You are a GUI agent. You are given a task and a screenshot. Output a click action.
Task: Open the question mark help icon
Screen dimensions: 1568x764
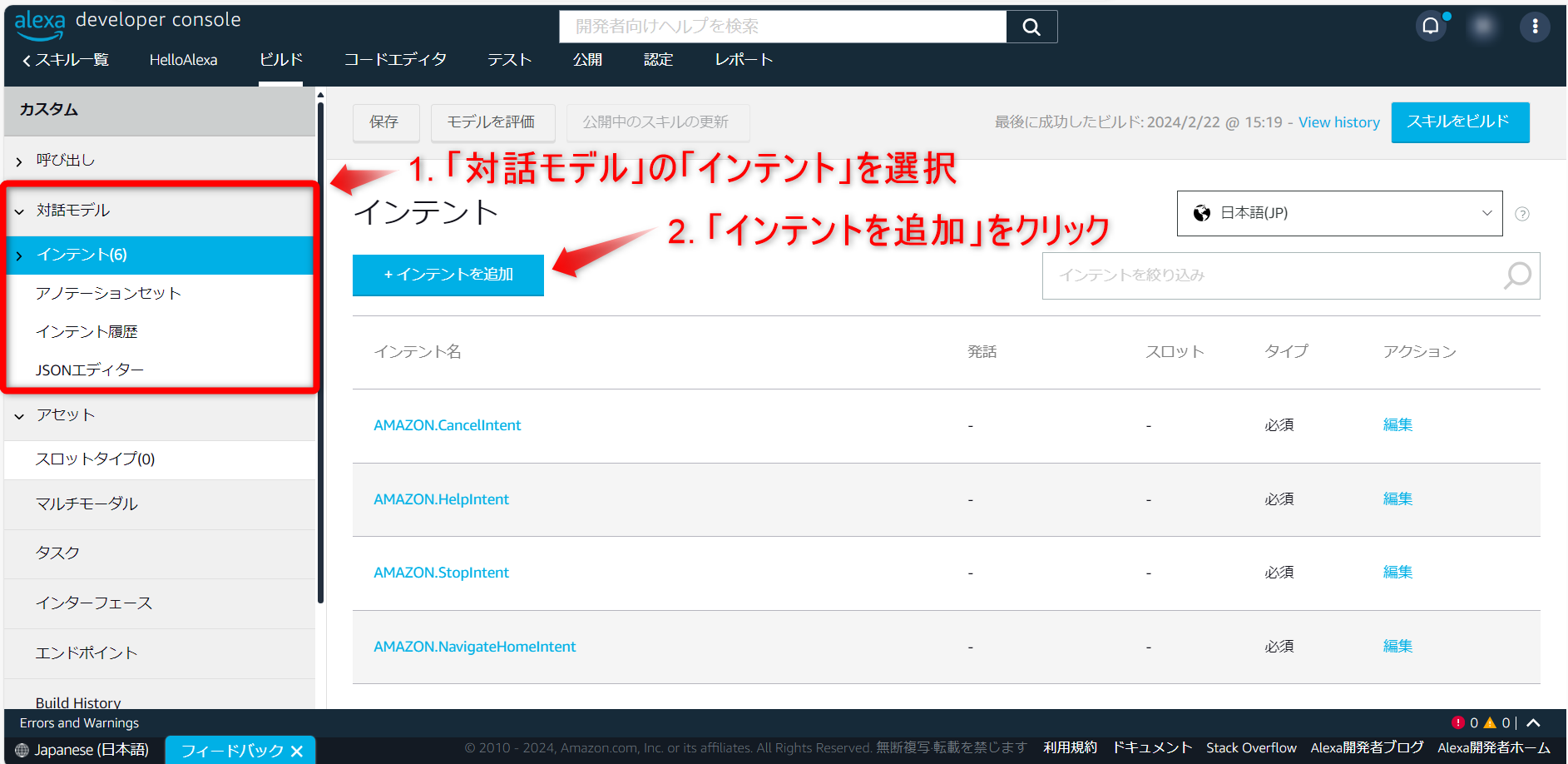[1522, 213]
